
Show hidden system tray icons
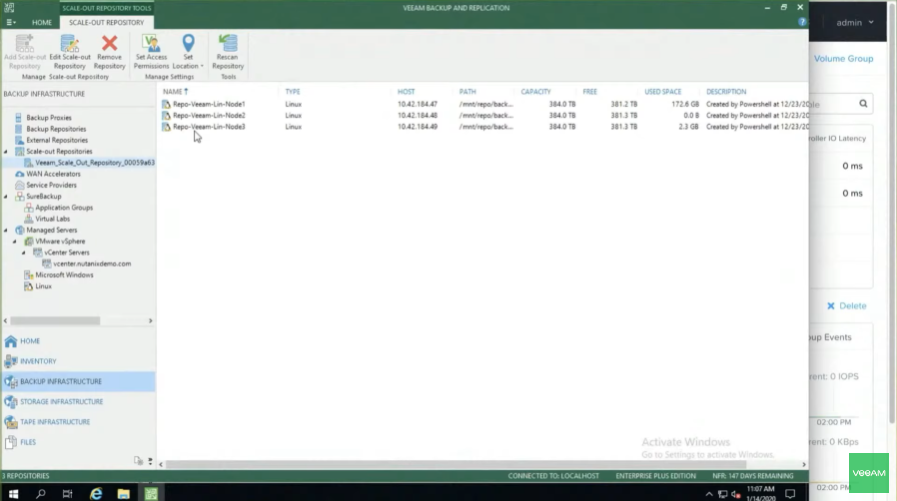tap(709, 494)
